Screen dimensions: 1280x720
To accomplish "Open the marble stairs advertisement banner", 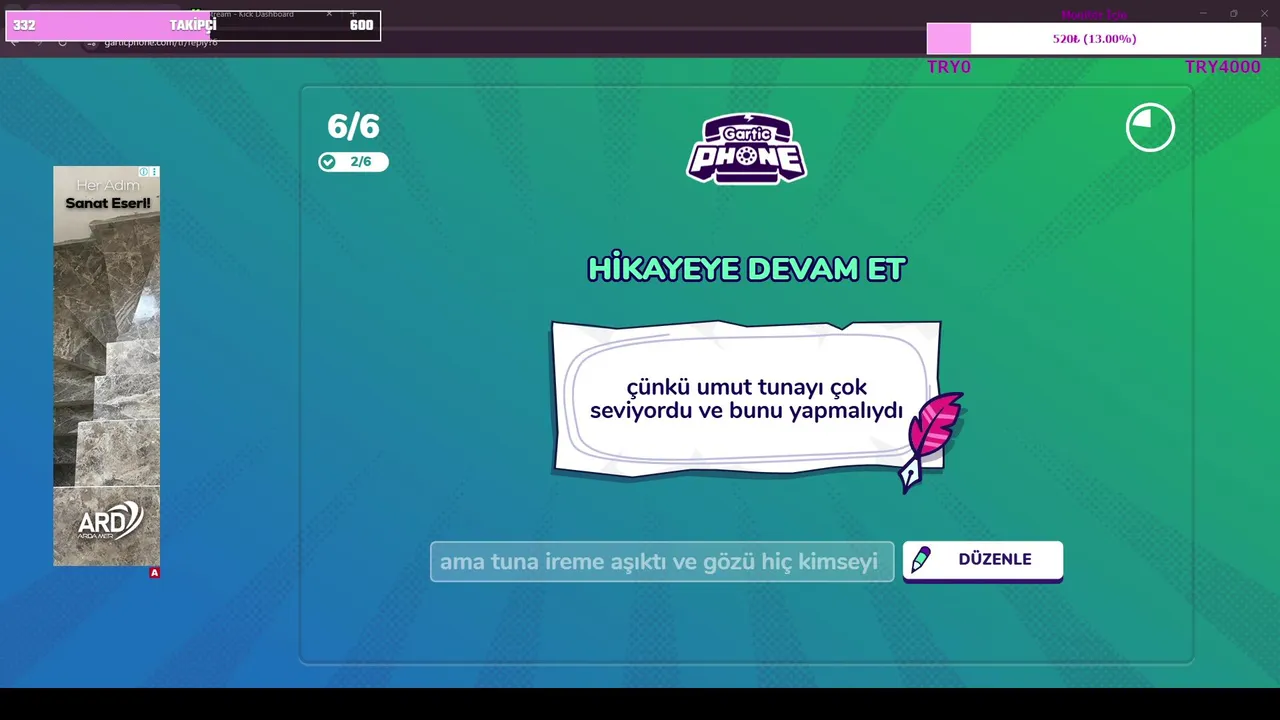I will [106, 366].
